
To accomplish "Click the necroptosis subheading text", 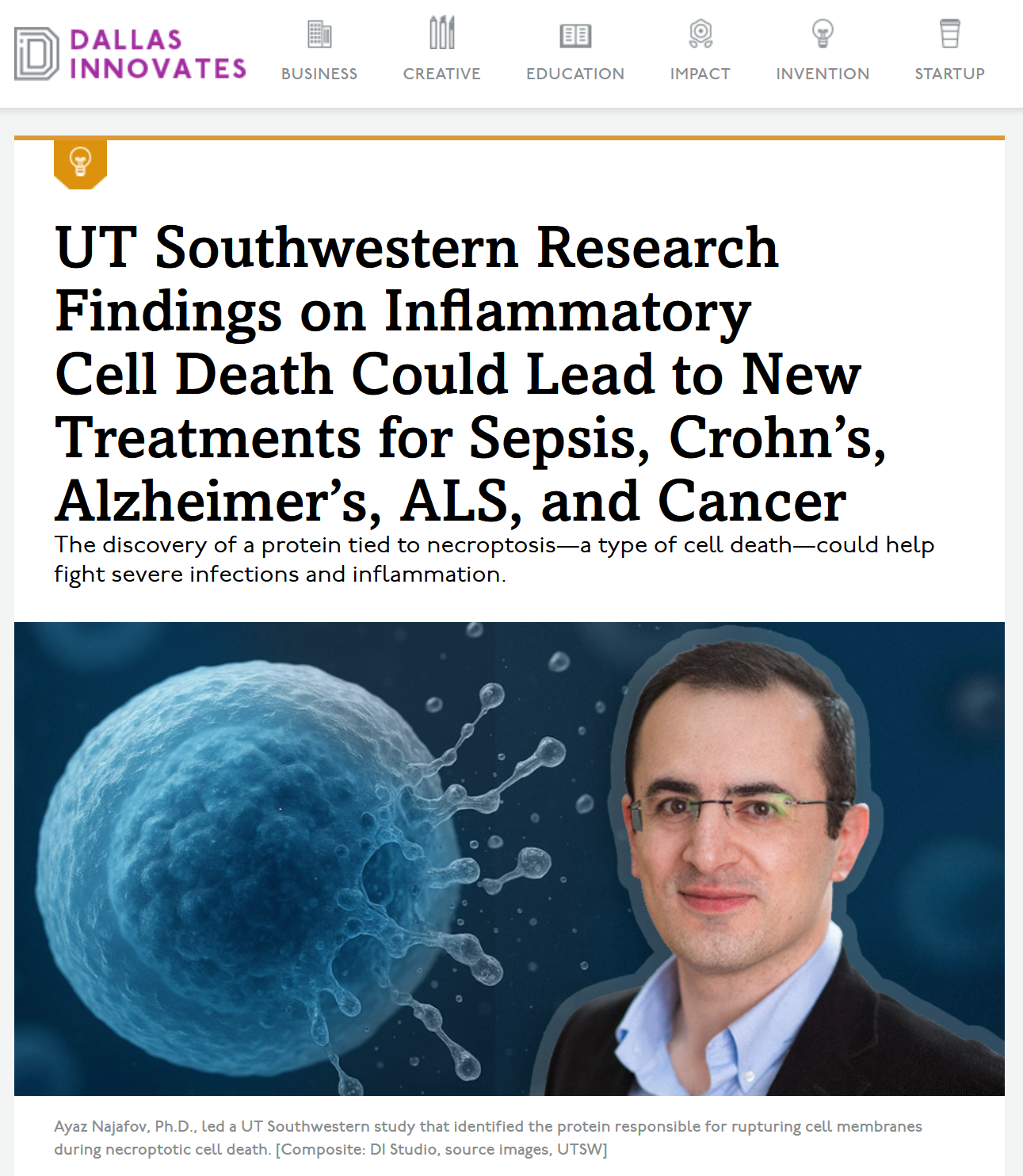I will [494, 559].
